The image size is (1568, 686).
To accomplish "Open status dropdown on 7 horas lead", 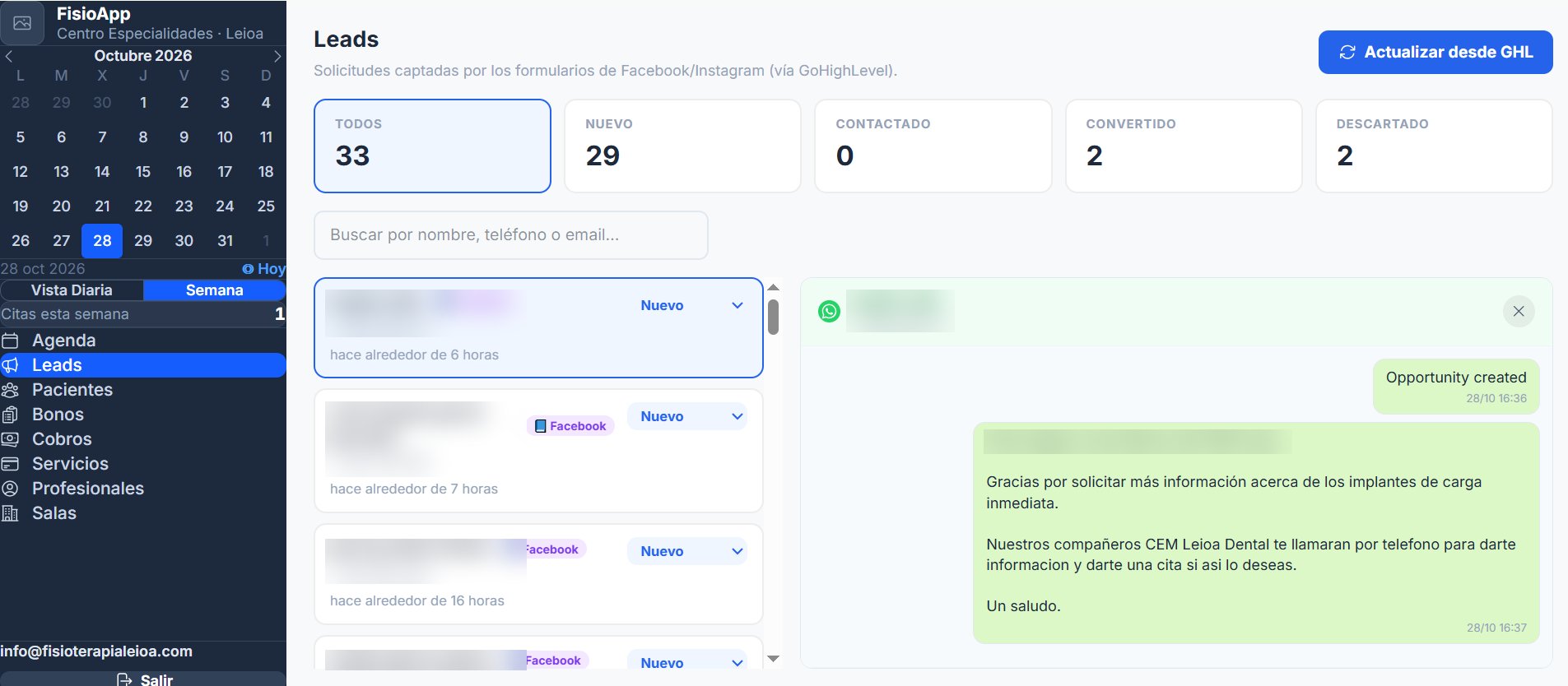I will (688, 416).
